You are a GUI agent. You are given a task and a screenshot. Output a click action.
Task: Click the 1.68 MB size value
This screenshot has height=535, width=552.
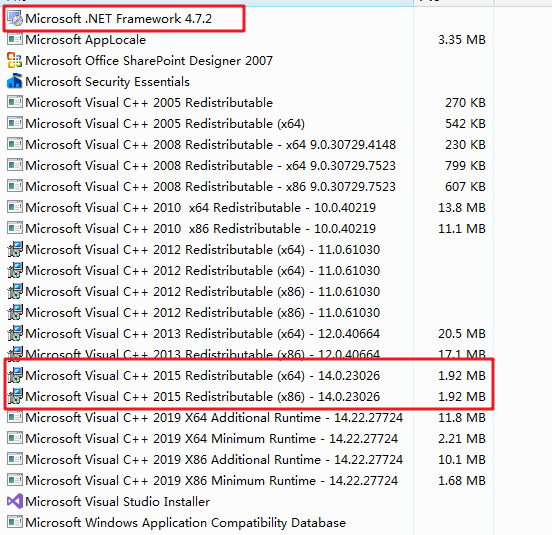coord(462,480)
